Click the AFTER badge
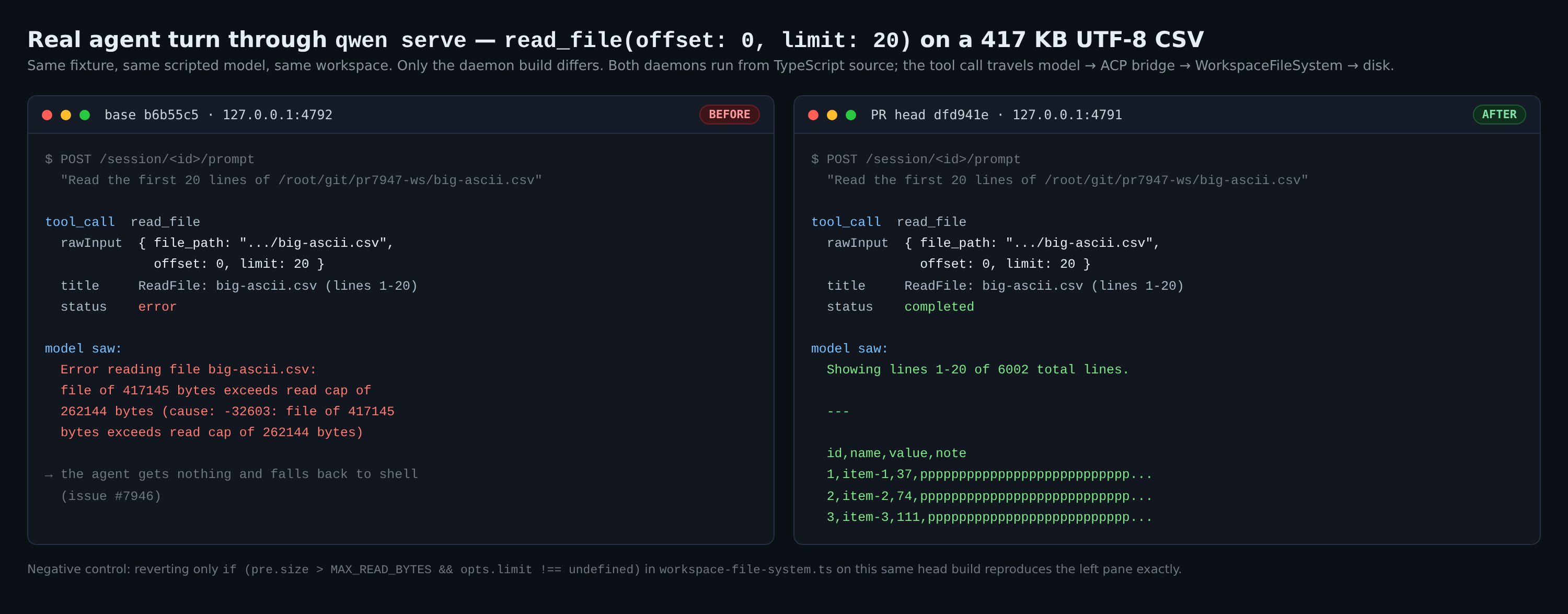The image size is (1568, 614). tap(1498, 115)
